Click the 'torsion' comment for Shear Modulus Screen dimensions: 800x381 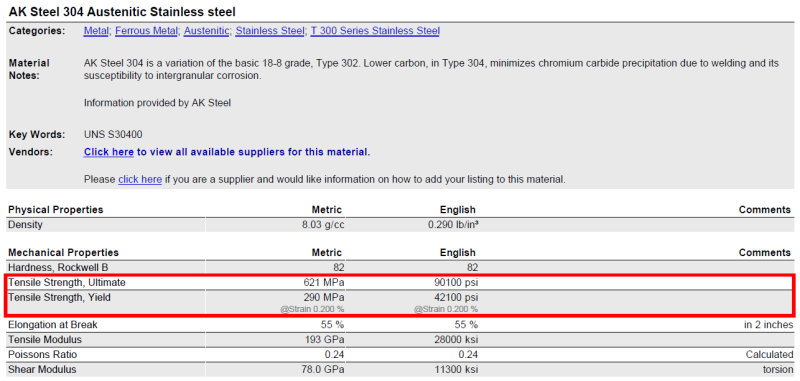click(x=778, y=369)
